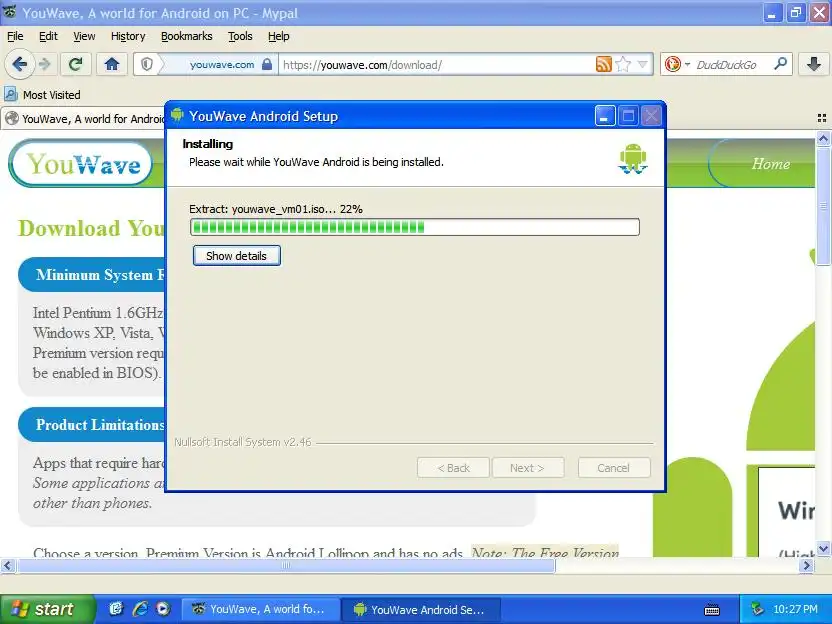Viewport: 832px width, 624px height.
Task: Click the system tray notification icon
Action: point(757,609)
